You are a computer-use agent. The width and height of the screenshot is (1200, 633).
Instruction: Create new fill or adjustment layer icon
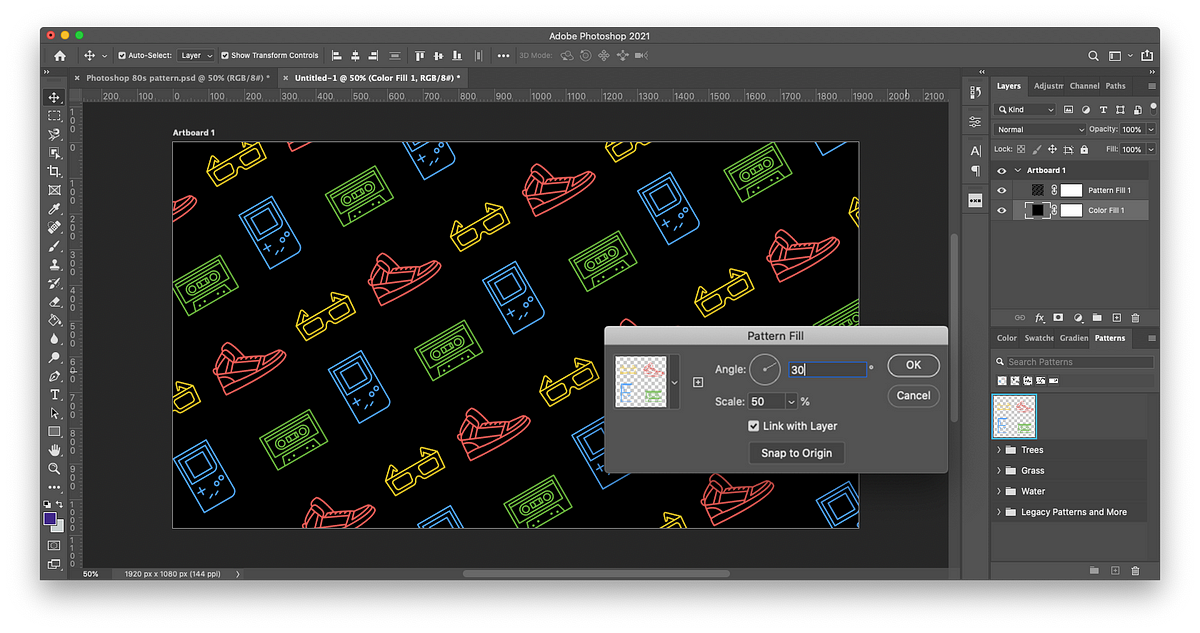point(1078,317)
